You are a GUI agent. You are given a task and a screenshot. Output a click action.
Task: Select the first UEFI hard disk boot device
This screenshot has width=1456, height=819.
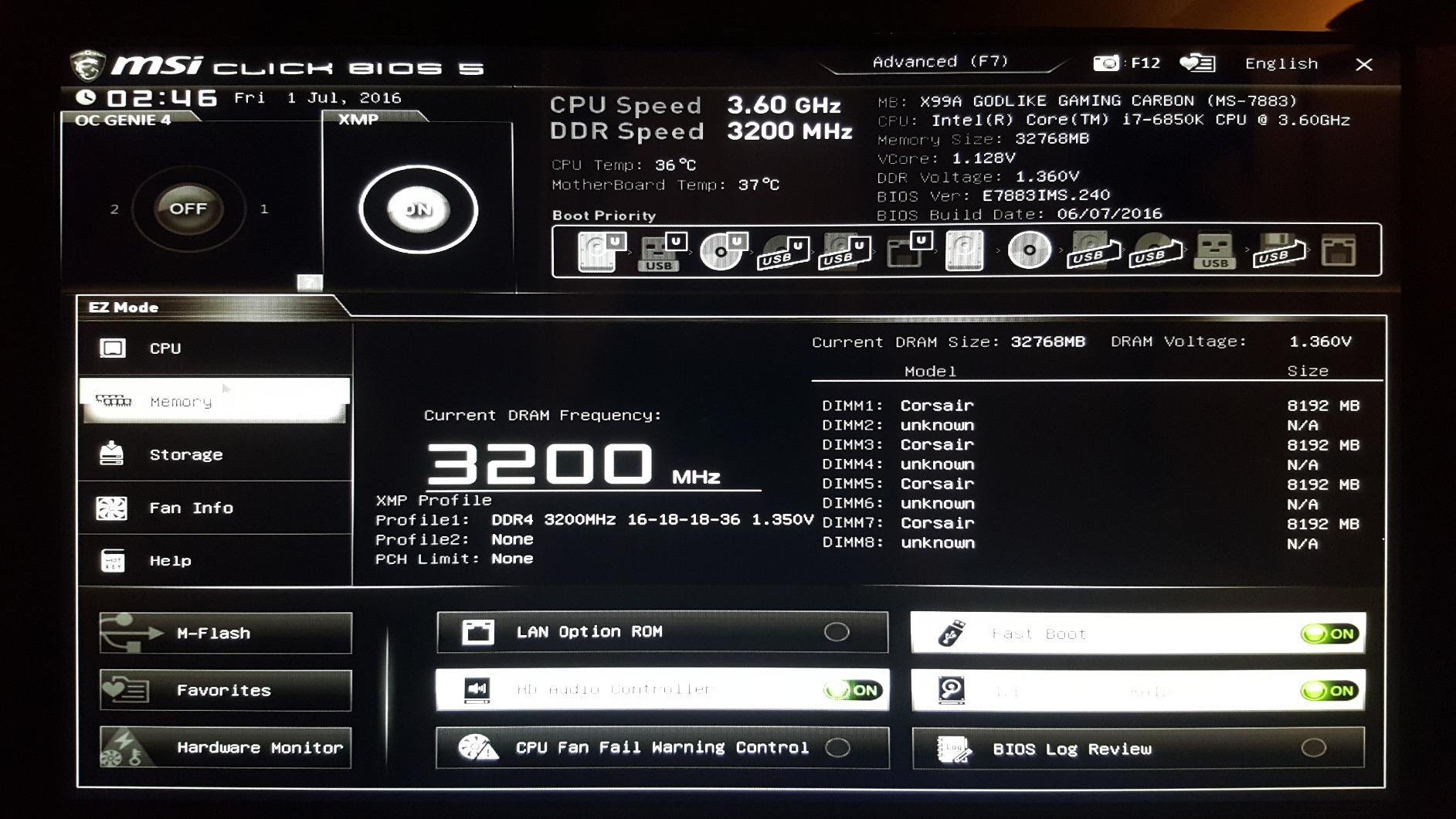click(x=600, y=250)
